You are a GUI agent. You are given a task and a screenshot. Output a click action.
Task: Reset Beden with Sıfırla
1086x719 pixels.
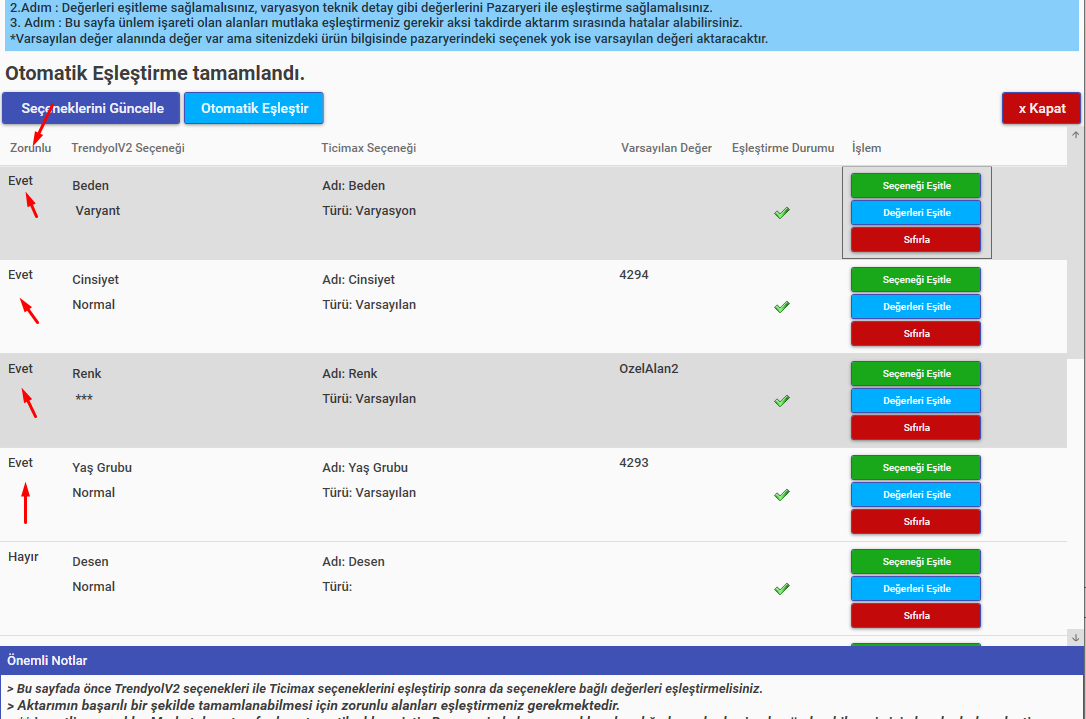916,240
